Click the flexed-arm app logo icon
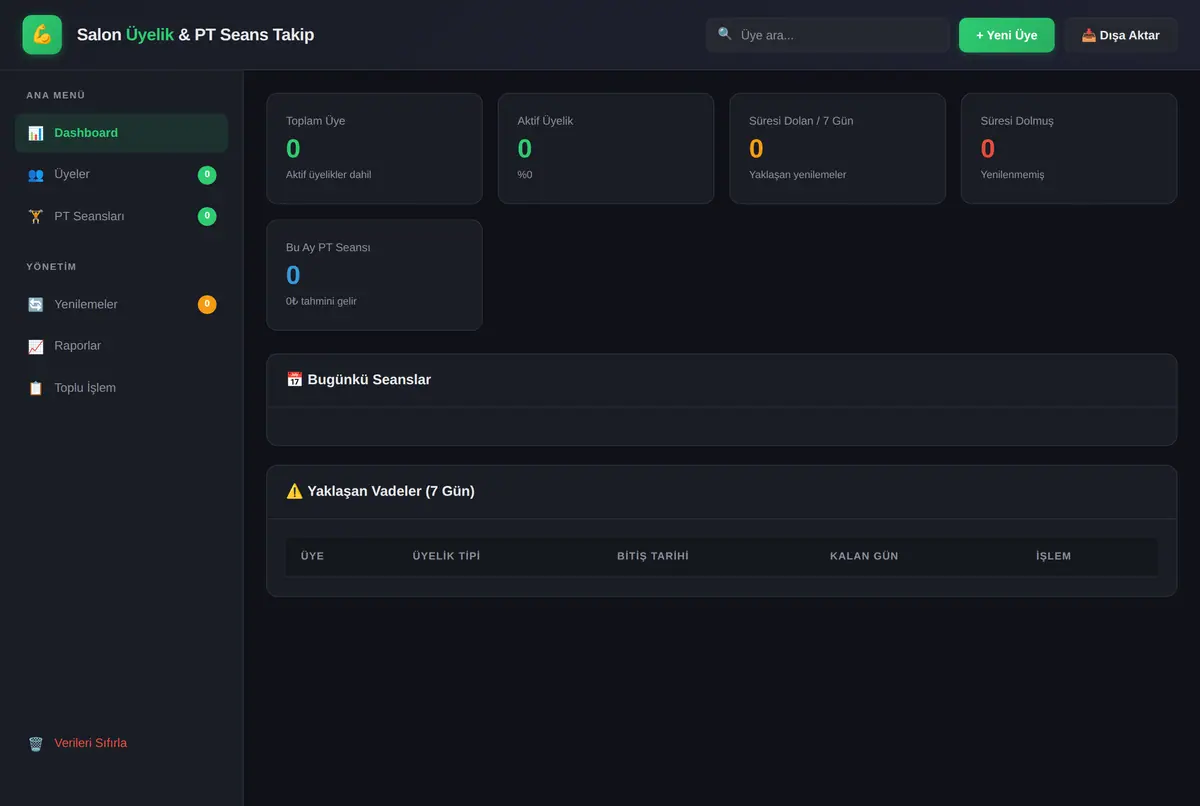Image resolution: width=1200 pixels, height=806 pixels. 42,35
